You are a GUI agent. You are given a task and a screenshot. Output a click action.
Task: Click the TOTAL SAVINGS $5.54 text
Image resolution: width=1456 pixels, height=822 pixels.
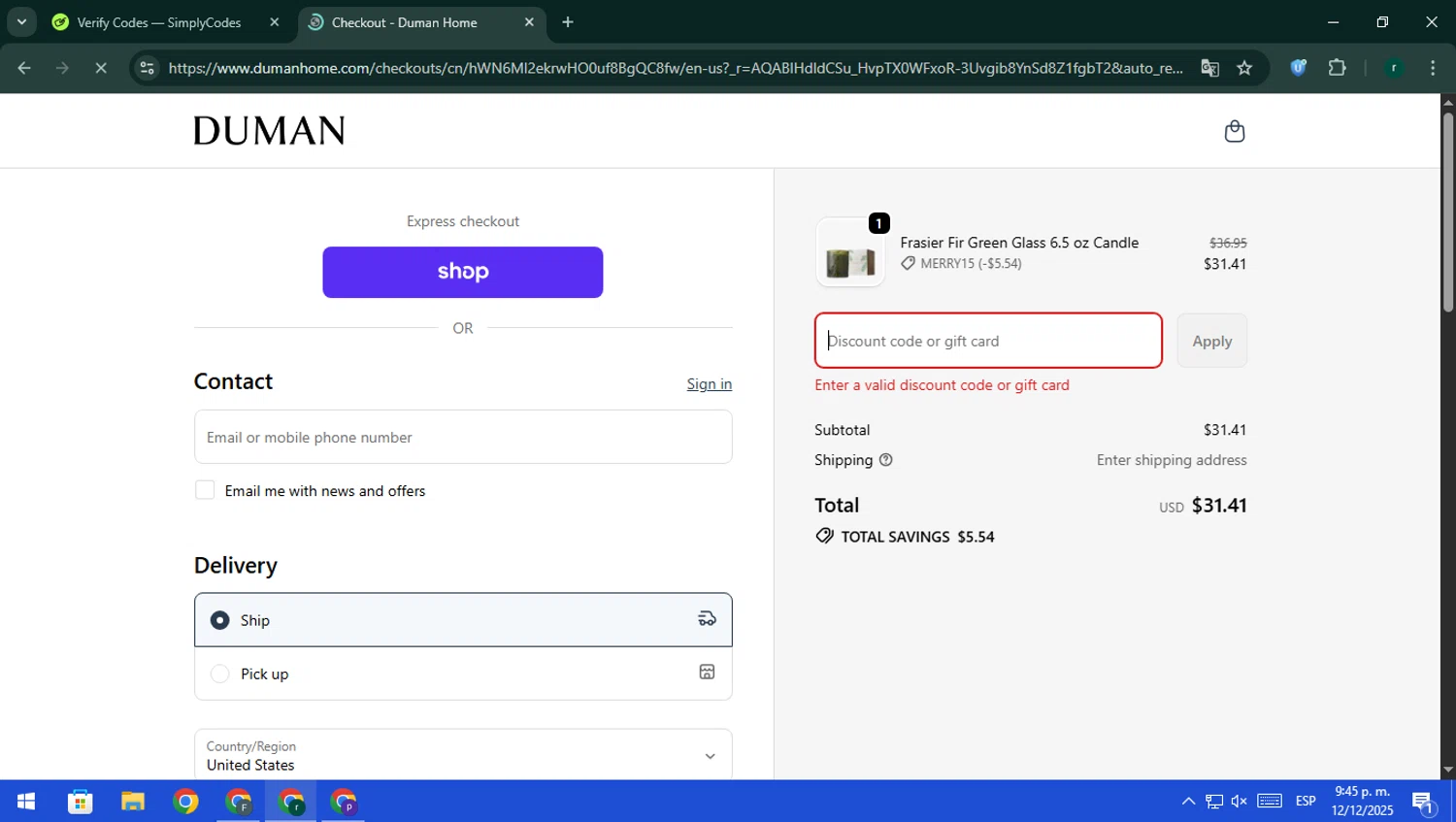click(917, 537)
